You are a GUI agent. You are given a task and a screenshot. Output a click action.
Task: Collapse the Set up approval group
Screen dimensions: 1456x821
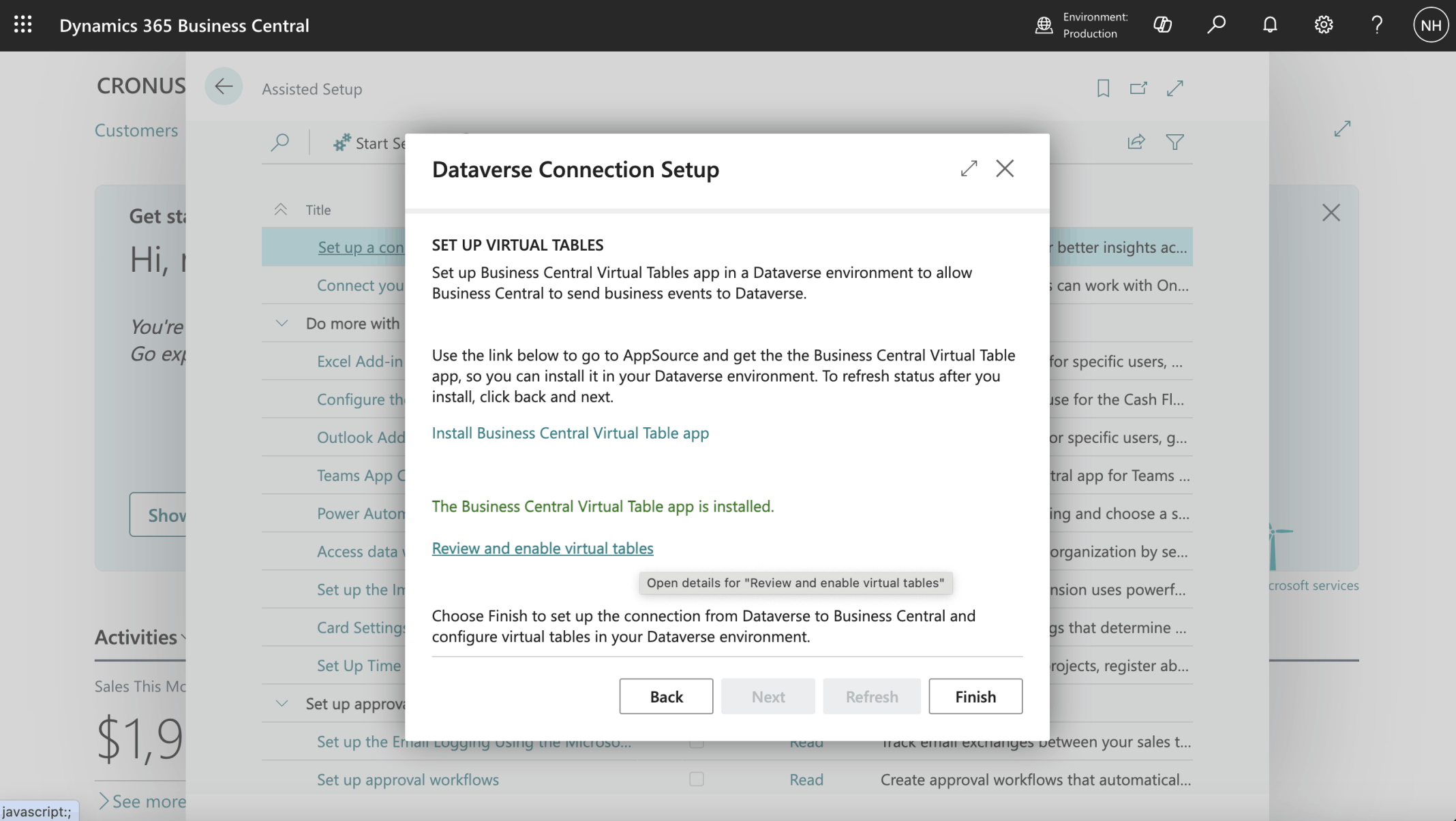click(x=282, y=703)
